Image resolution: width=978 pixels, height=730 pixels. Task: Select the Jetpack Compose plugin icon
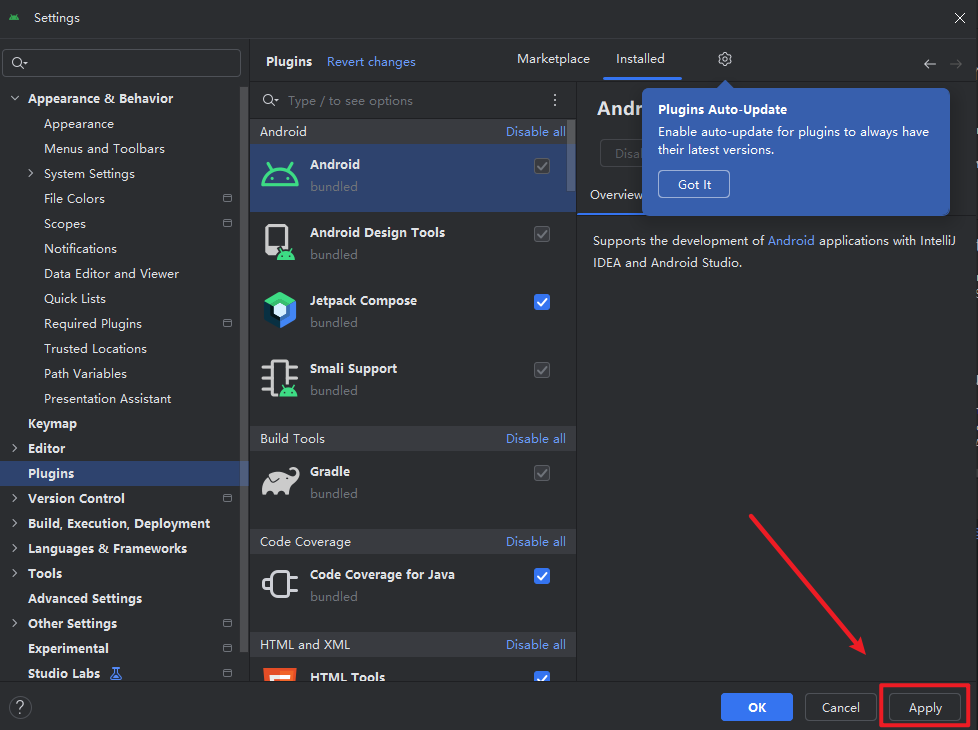point(280,310)
